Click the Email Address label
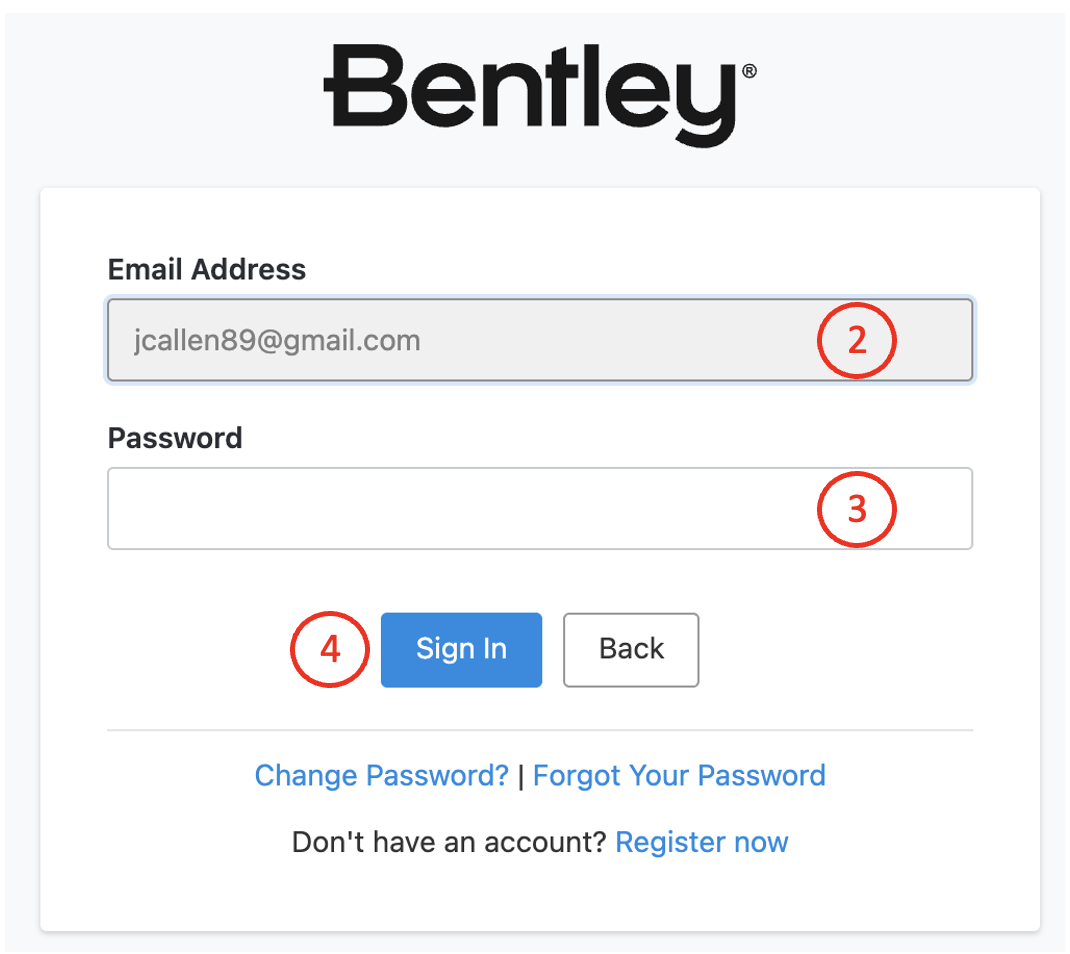 click(x=207, y=269)
